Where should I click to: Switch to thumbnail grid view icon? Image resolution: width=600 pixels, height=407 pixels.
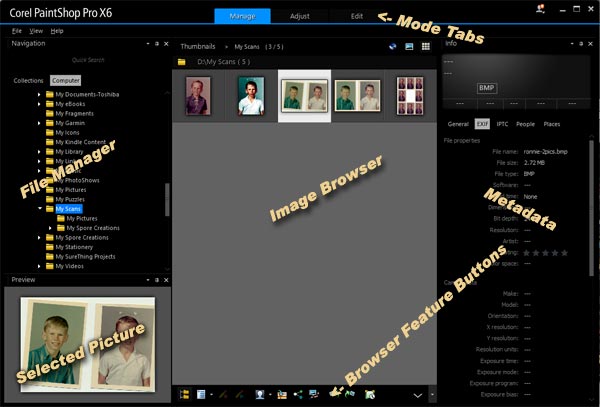(425, 46)
